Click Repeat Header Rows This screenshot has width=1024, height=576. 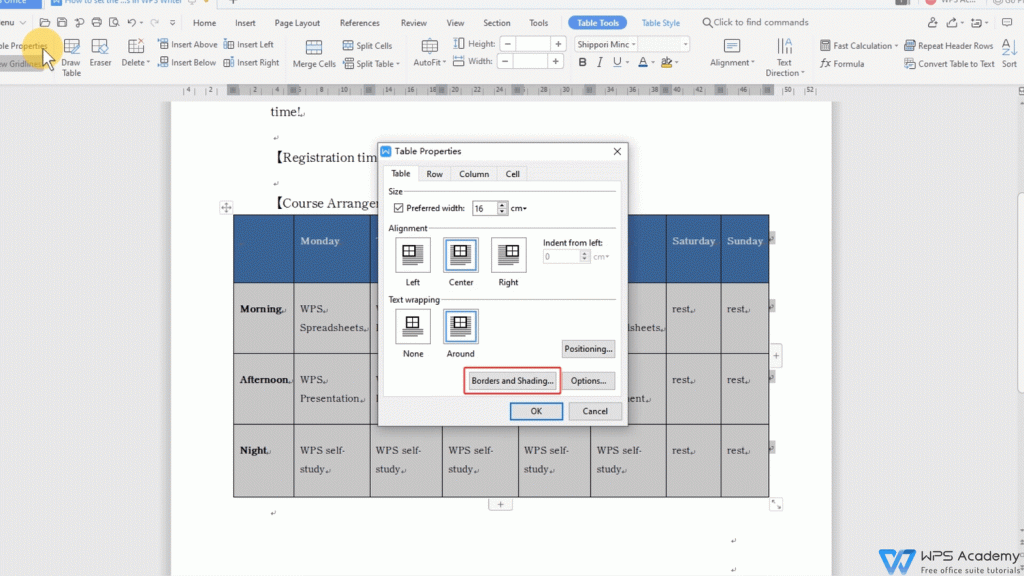click(948, 45)
